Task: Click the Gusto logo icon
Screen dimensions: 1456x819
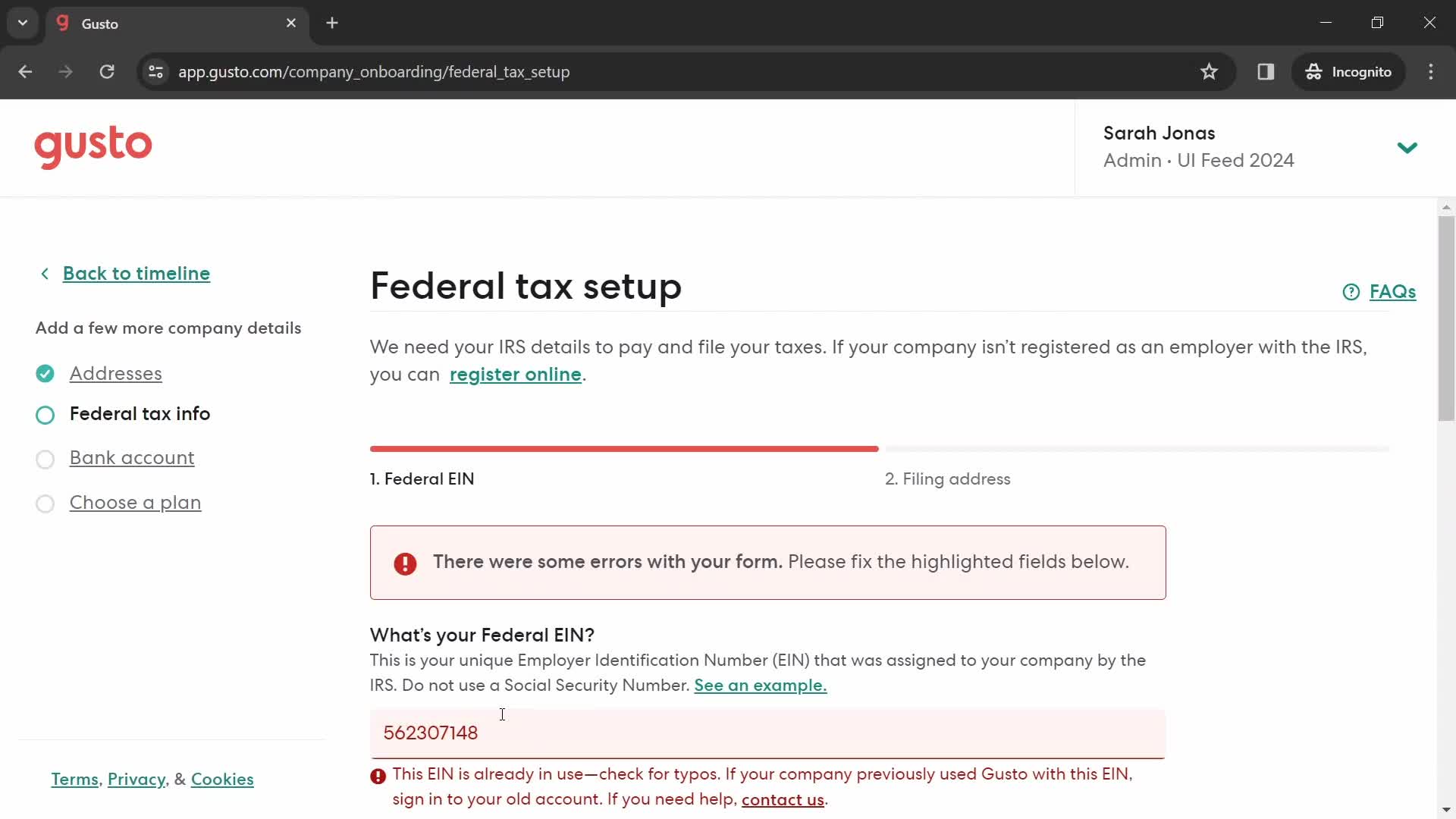Action: tap(93, 147)
